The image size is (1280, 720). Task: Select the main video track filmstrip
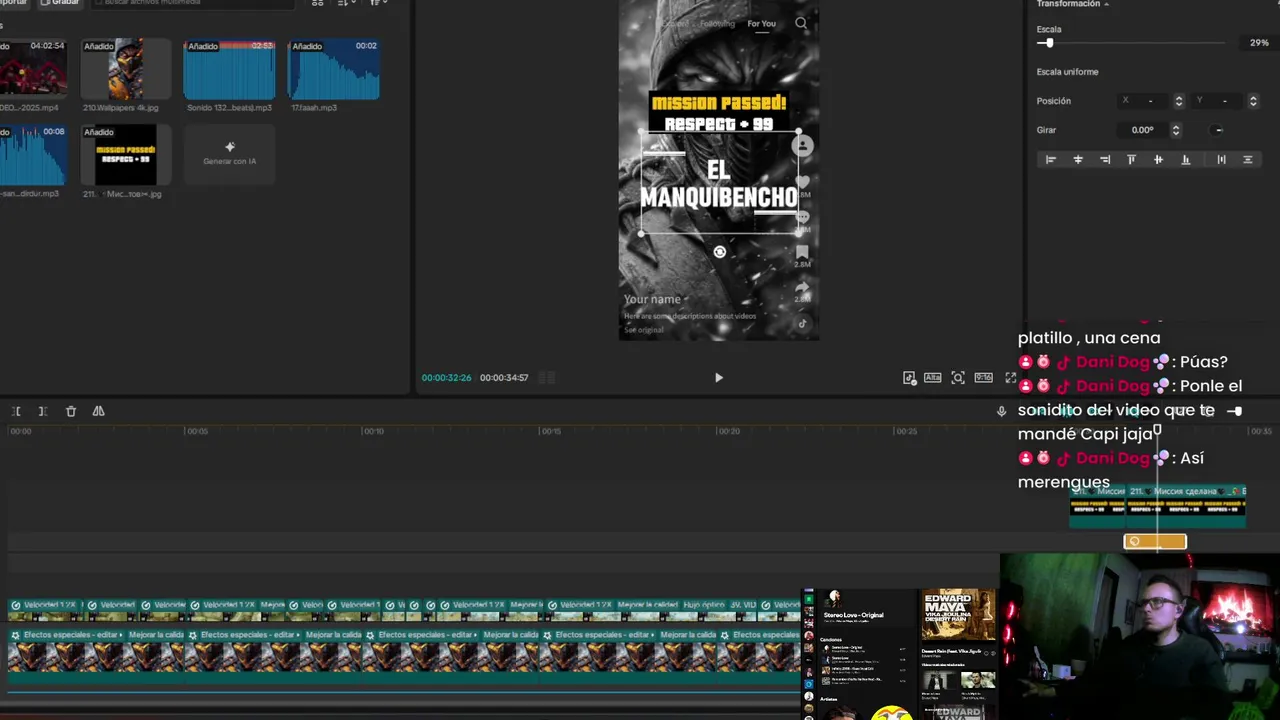click(405, 657)
